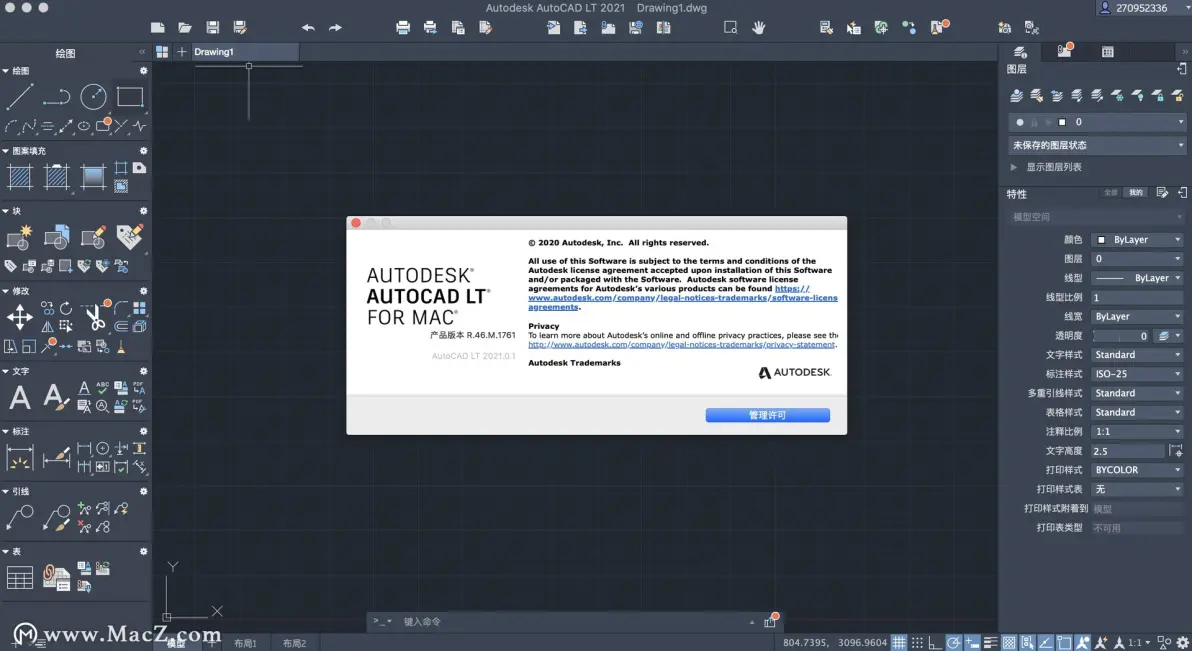Toggle transparency display in status bar

1009,643
